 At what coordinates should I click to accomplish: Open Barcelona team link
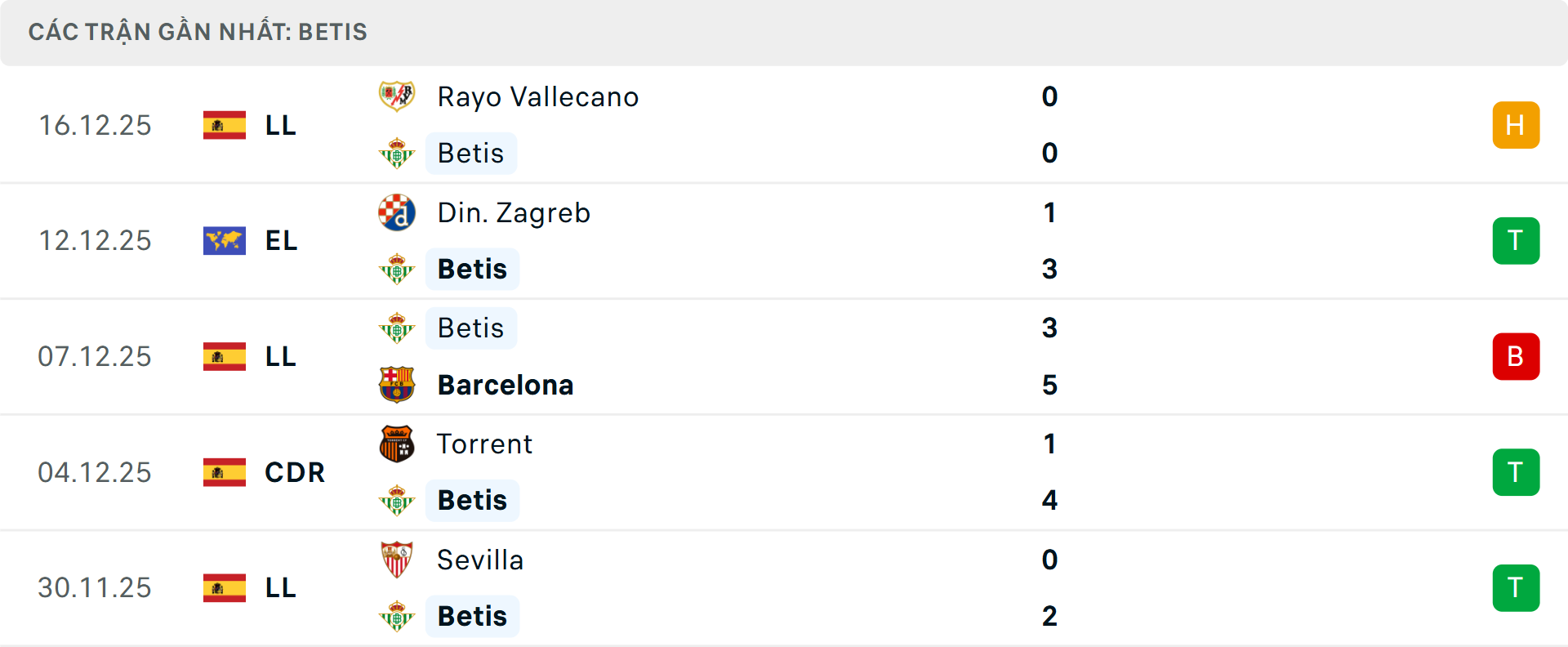[x=505, y=385]
